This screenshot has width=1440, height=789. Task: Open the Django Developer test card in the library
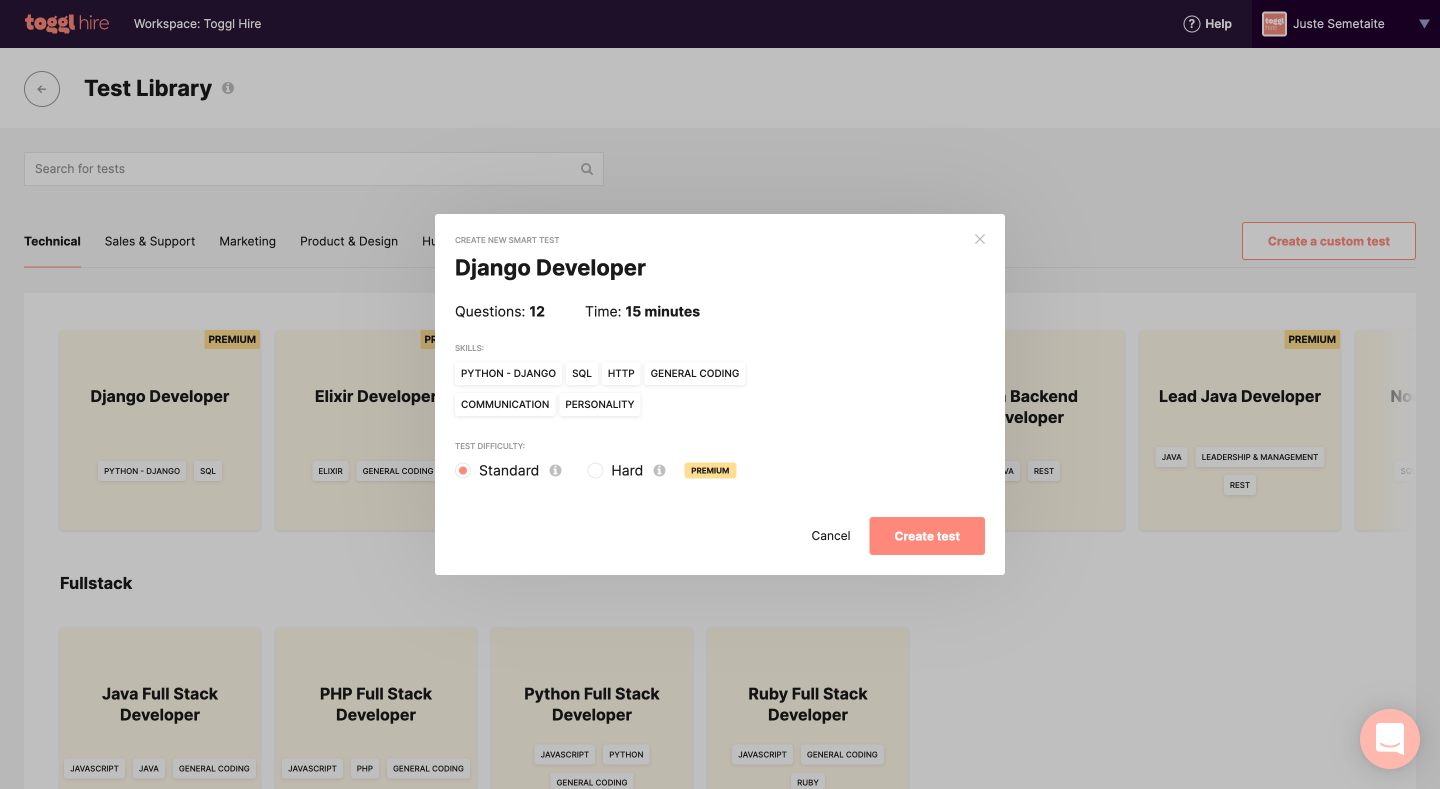[160, 430]
